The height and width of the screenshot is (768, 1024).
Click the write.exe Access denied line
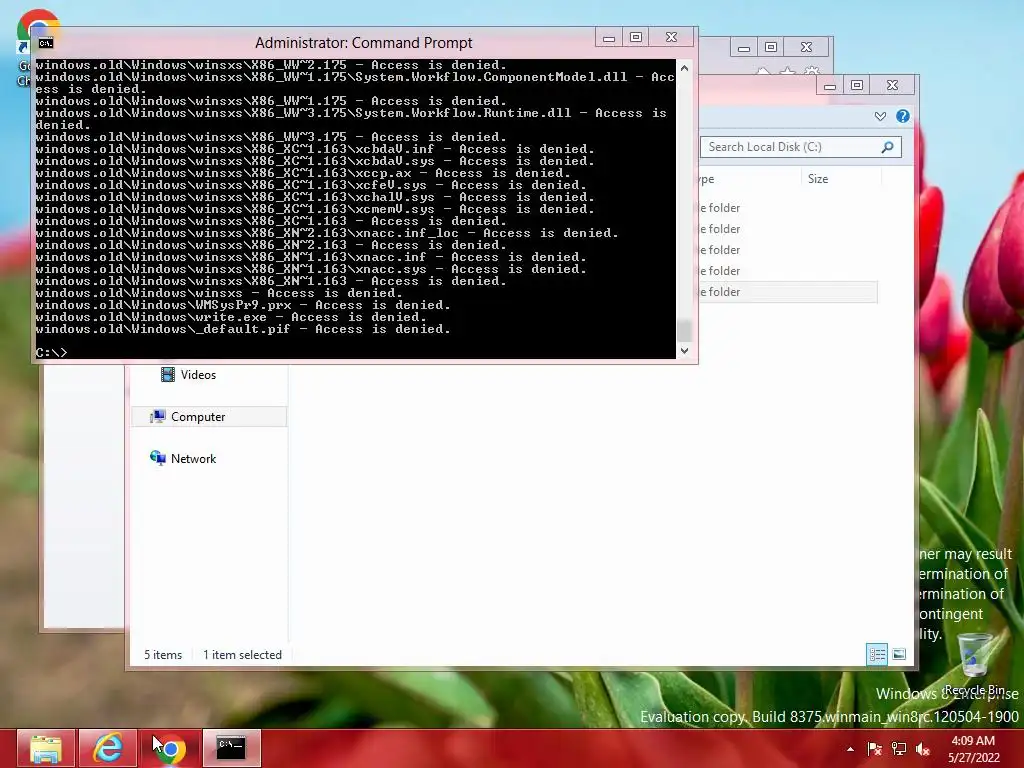click(231, 317)
